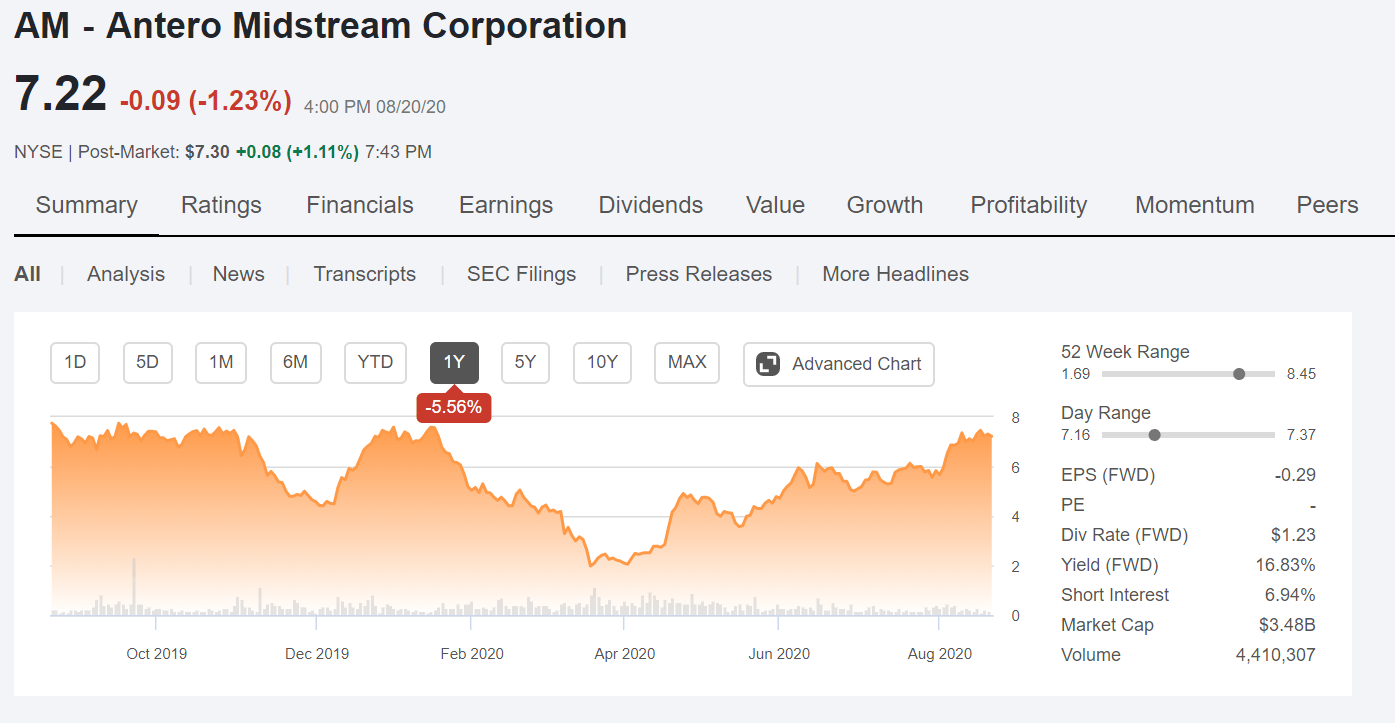Click the Day Range label
The image size is (1395, 723).
coord(1106,413)
